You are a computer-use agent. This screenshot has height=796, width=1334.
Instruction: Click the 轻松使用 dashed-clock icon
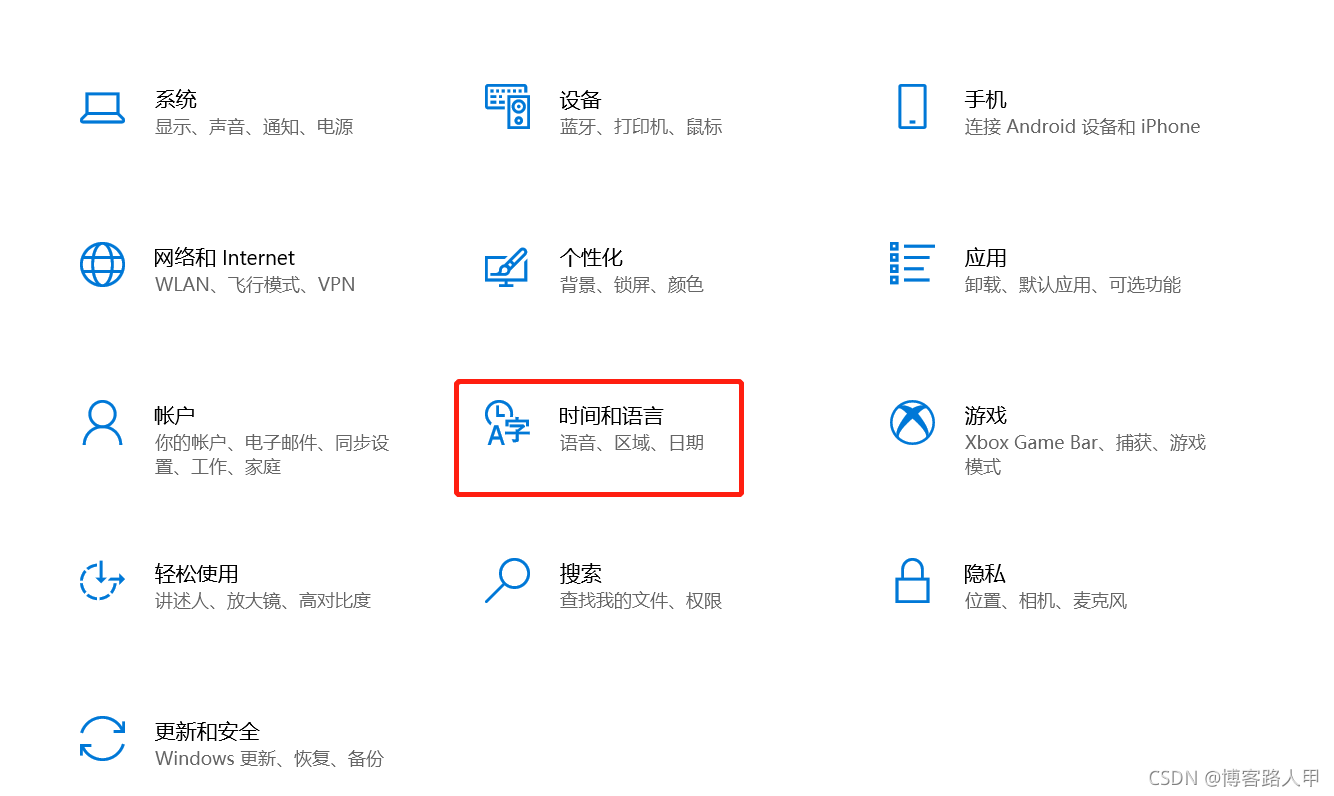(102, 580)
